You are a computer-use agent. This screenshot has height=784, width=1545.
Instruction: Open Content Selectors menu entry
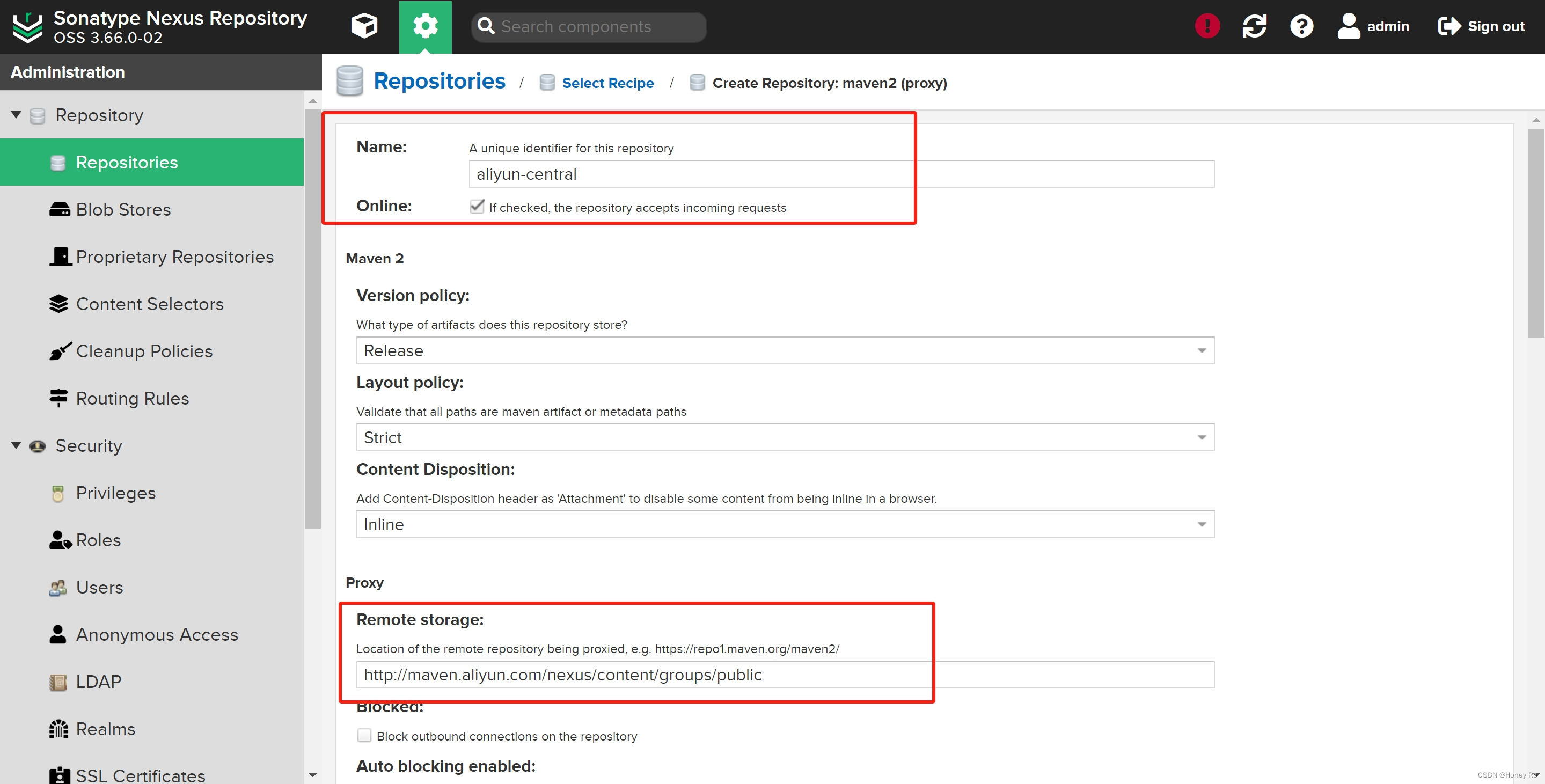pyautogui.click(x=152, y=304)
